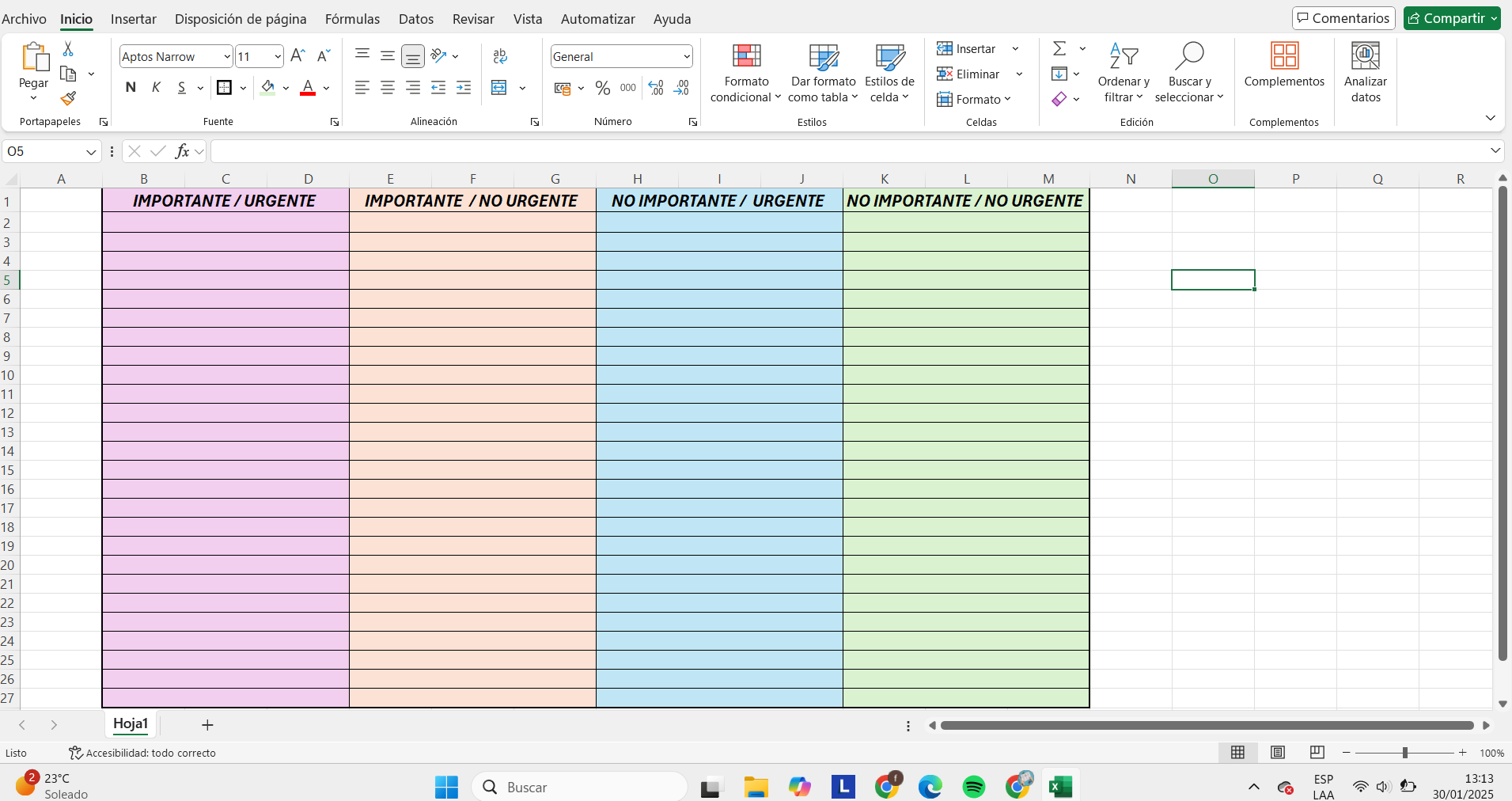Open Dar formato como tabla dropdown
This screenshot has width=1512, height=801.
click(823, 74)
